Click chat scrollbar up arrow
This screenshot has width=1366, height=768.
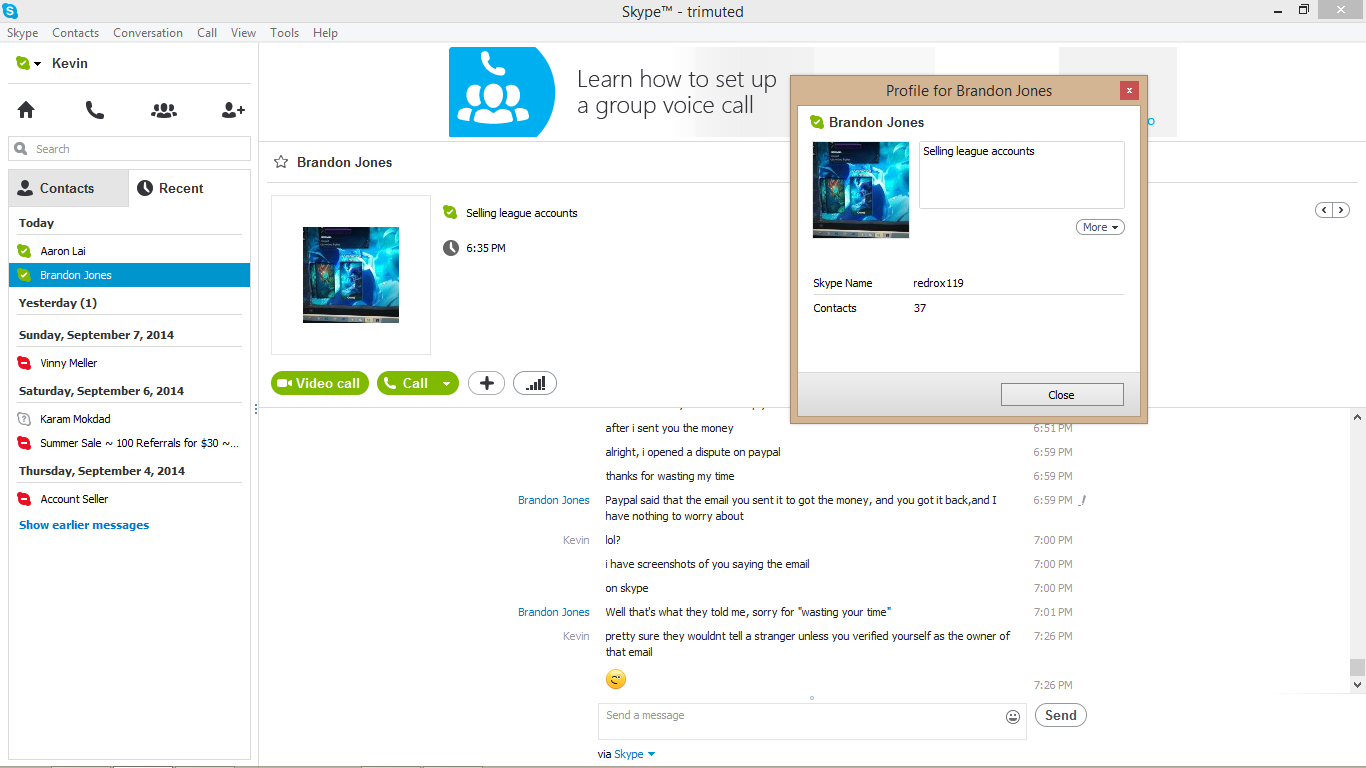1357,417
